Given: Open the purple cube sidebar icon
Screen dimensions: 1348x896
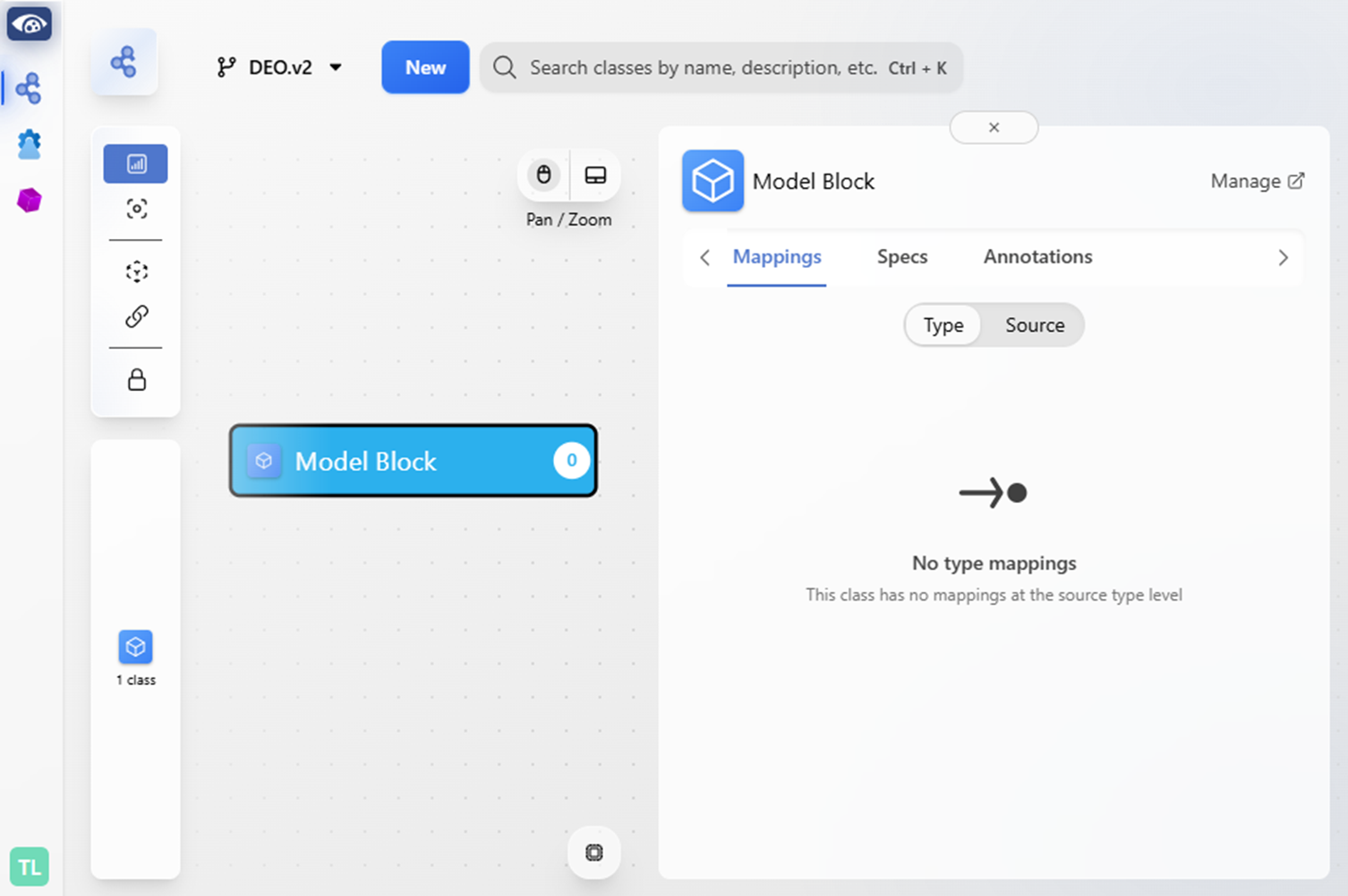Looking at the screenshot, I should coord(29,200).
